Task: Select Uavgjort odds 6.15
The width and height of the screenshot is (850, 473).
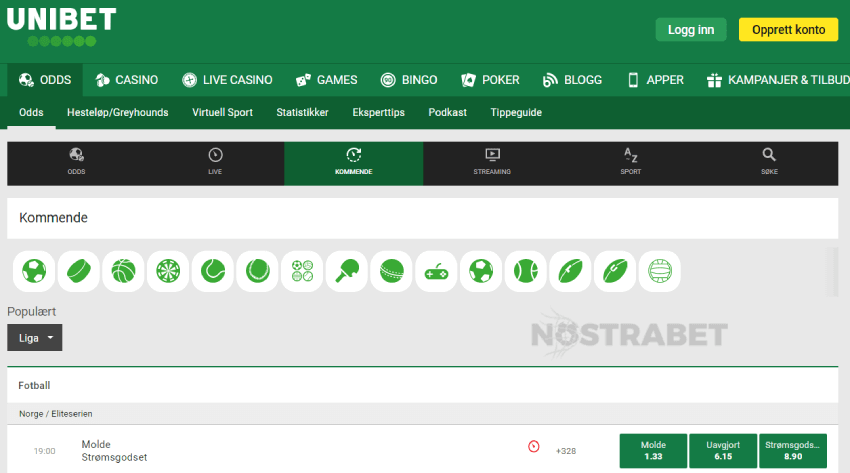Action: coord(723,451)
